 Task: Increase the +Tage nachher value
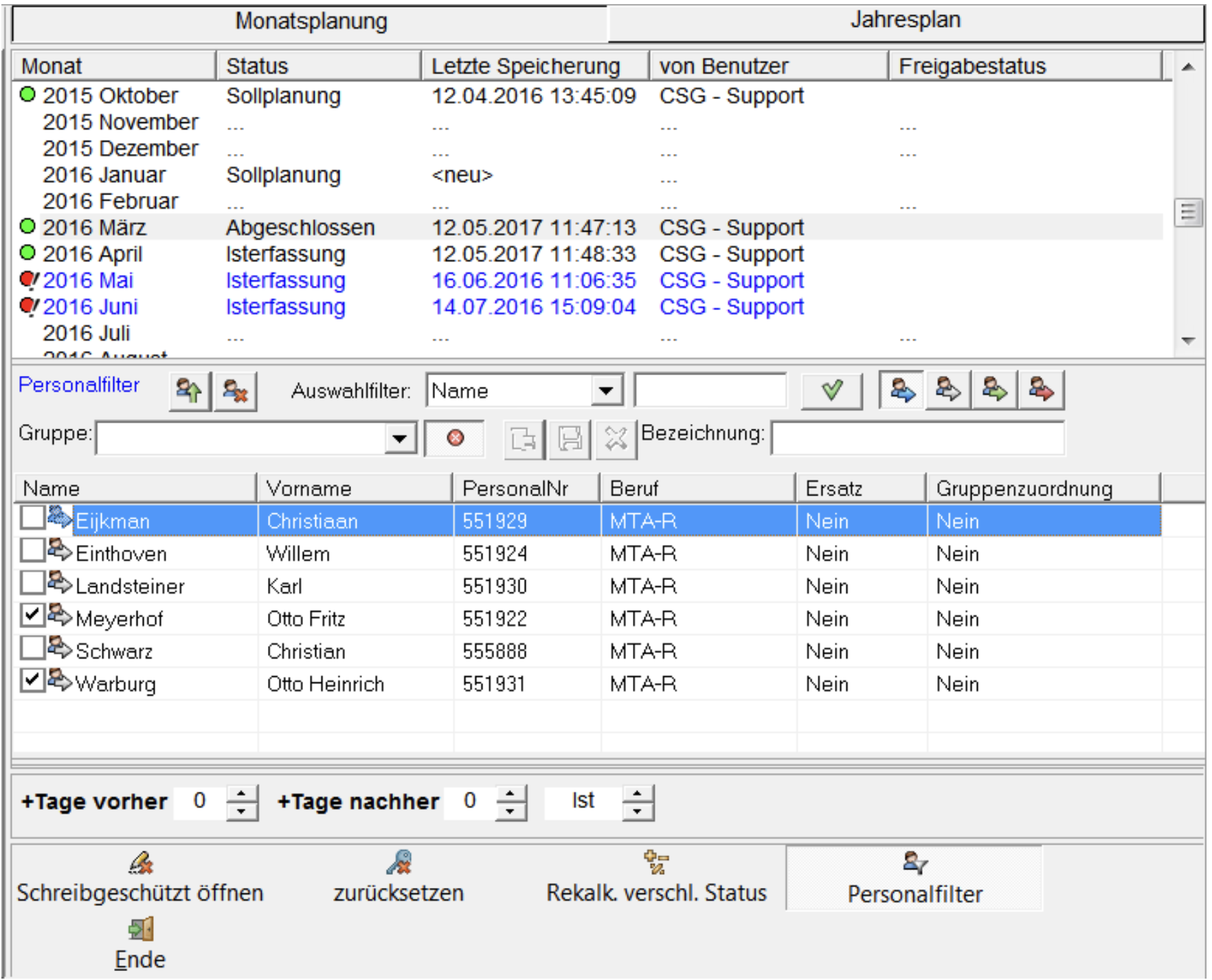tap(510, 794)
